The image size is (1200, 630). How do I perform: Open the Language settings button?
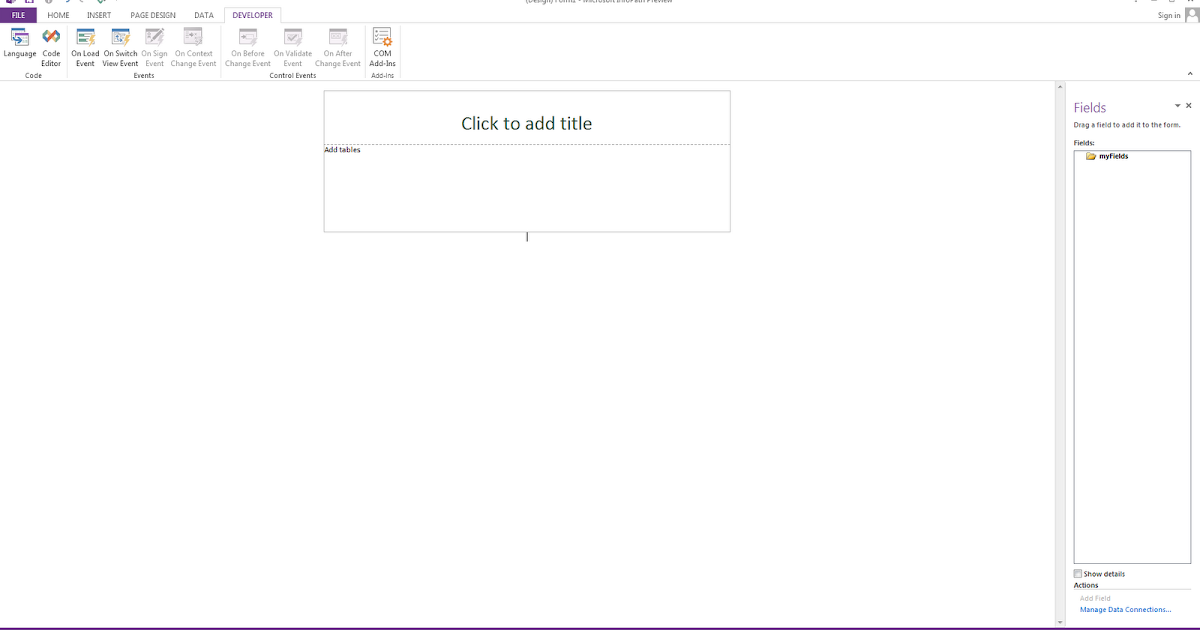(20, 47)
